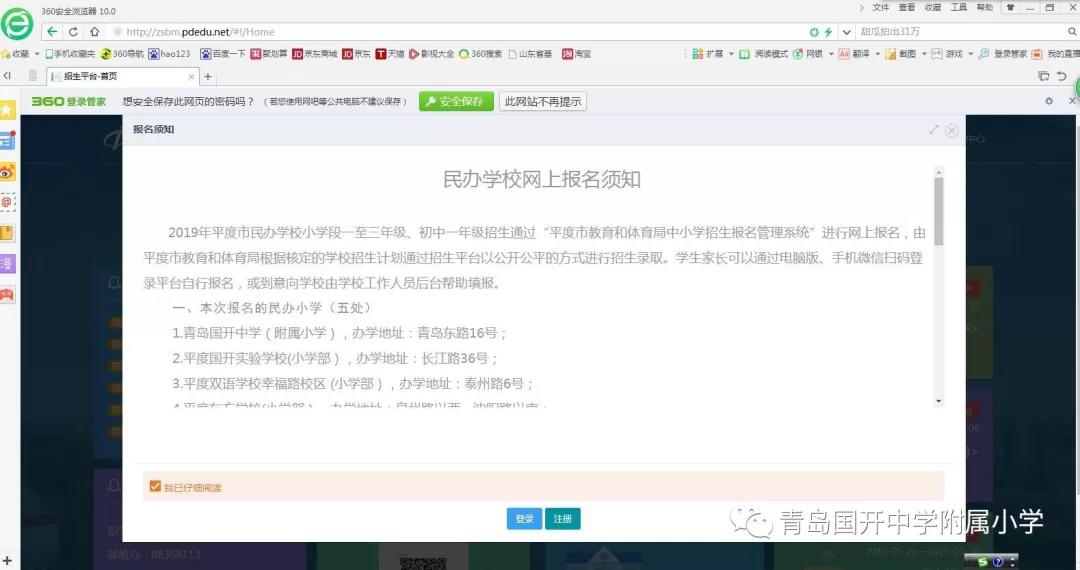This screenshot has width=1080, height=570.
Task: Click the dialog scrollbar down arrow
Action: coord(938,401)
